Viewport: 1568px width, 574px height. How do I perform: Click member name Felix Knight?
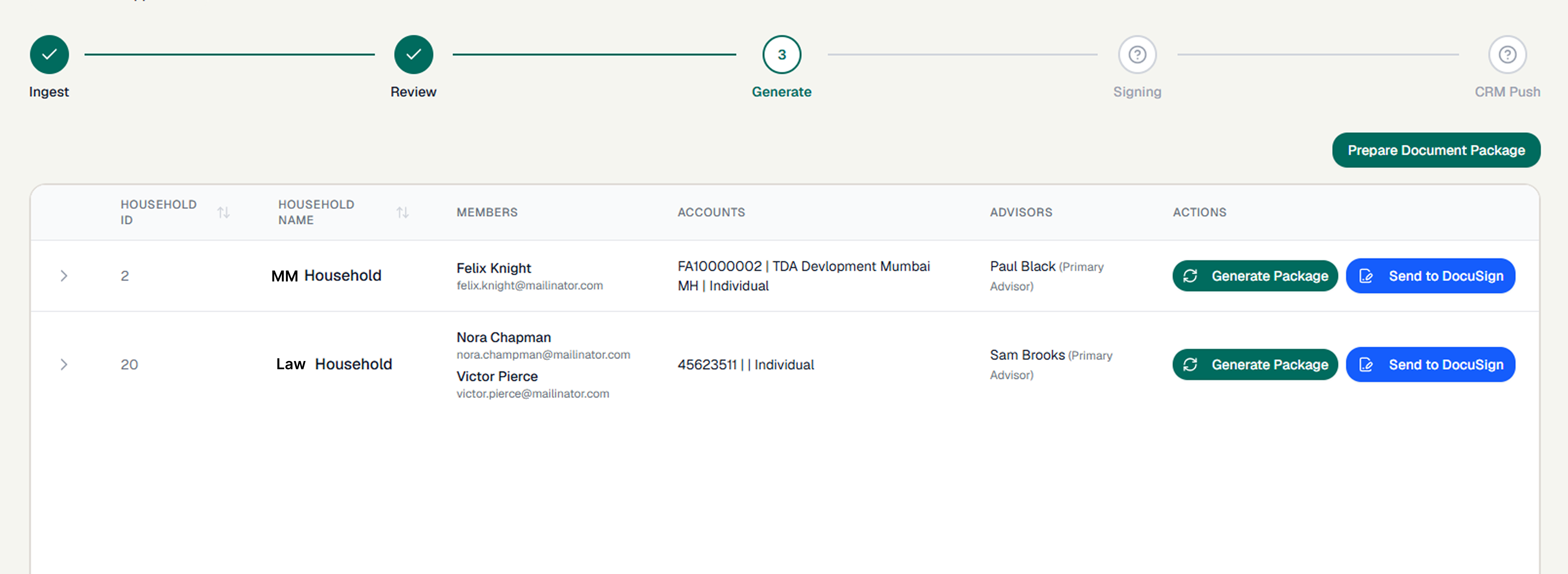tap(494, 268)
